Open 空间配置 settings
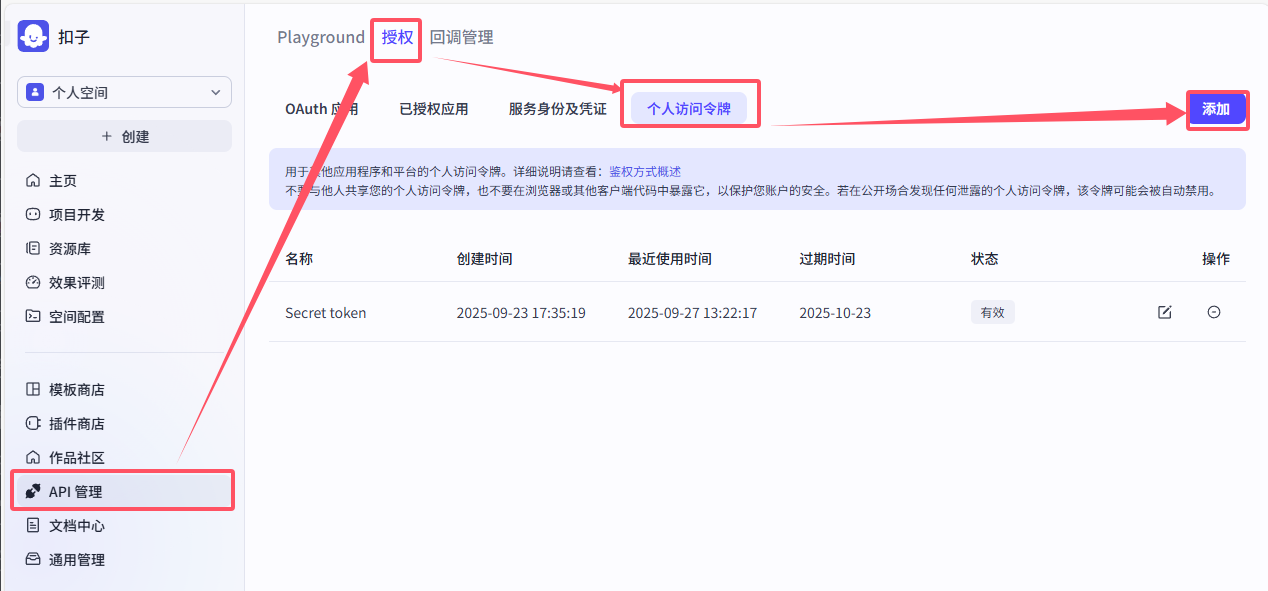This screenshot has width=1268, height=591. [77, 316]
